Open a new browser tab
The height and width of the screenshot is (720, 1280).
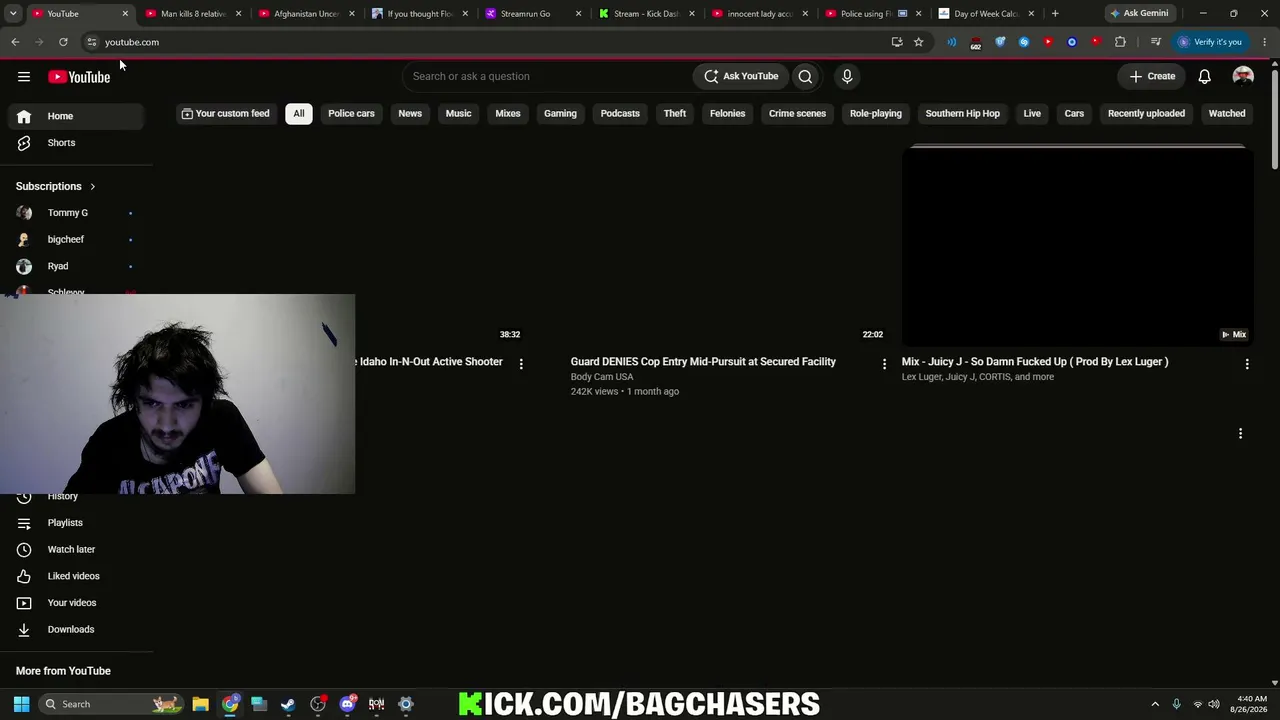[1055, 14]
